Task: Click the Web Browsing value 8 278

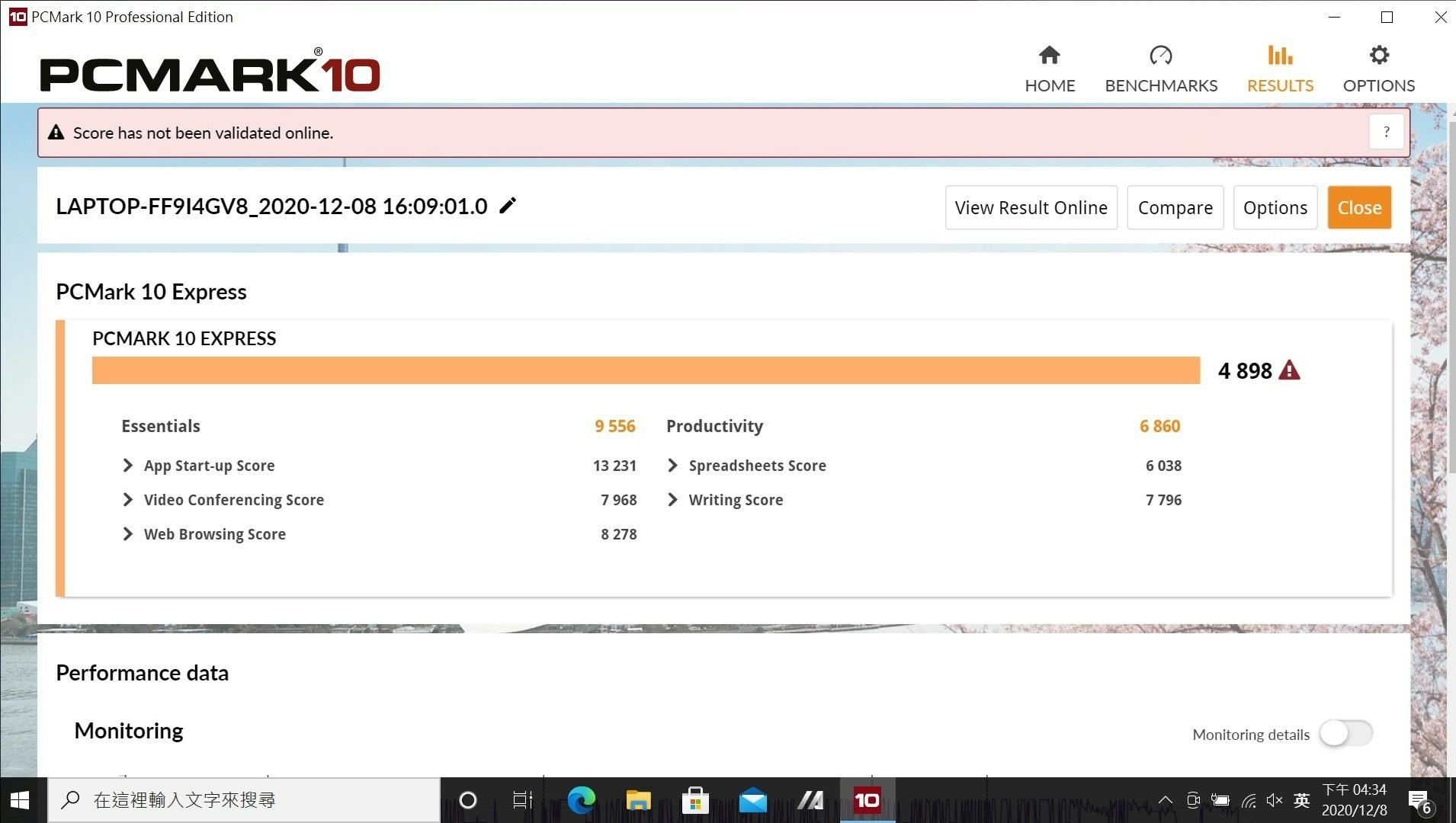Action: click(x=618, y=534)
